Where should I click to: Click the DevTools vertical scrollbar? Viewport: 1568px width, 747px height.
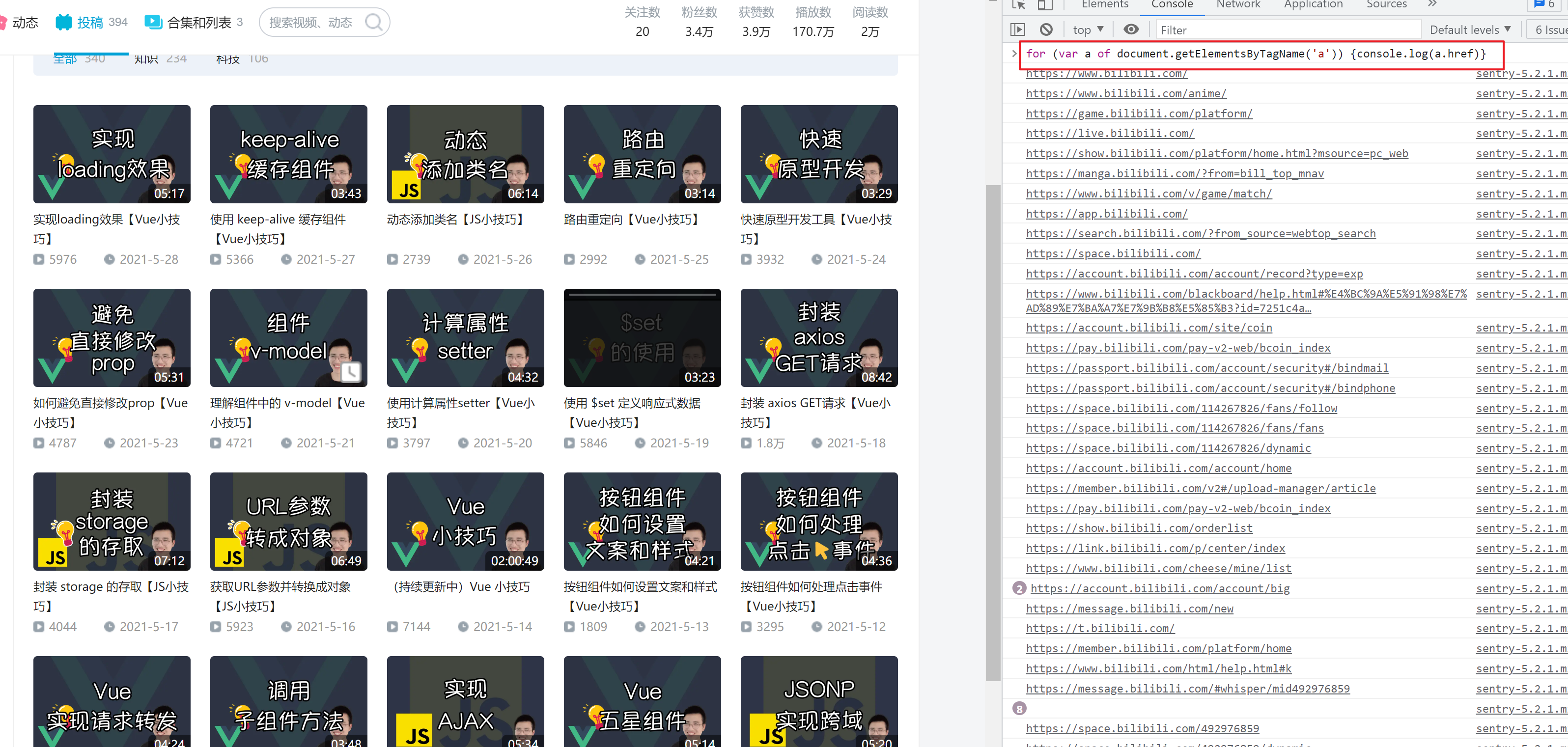pos(993,432)
